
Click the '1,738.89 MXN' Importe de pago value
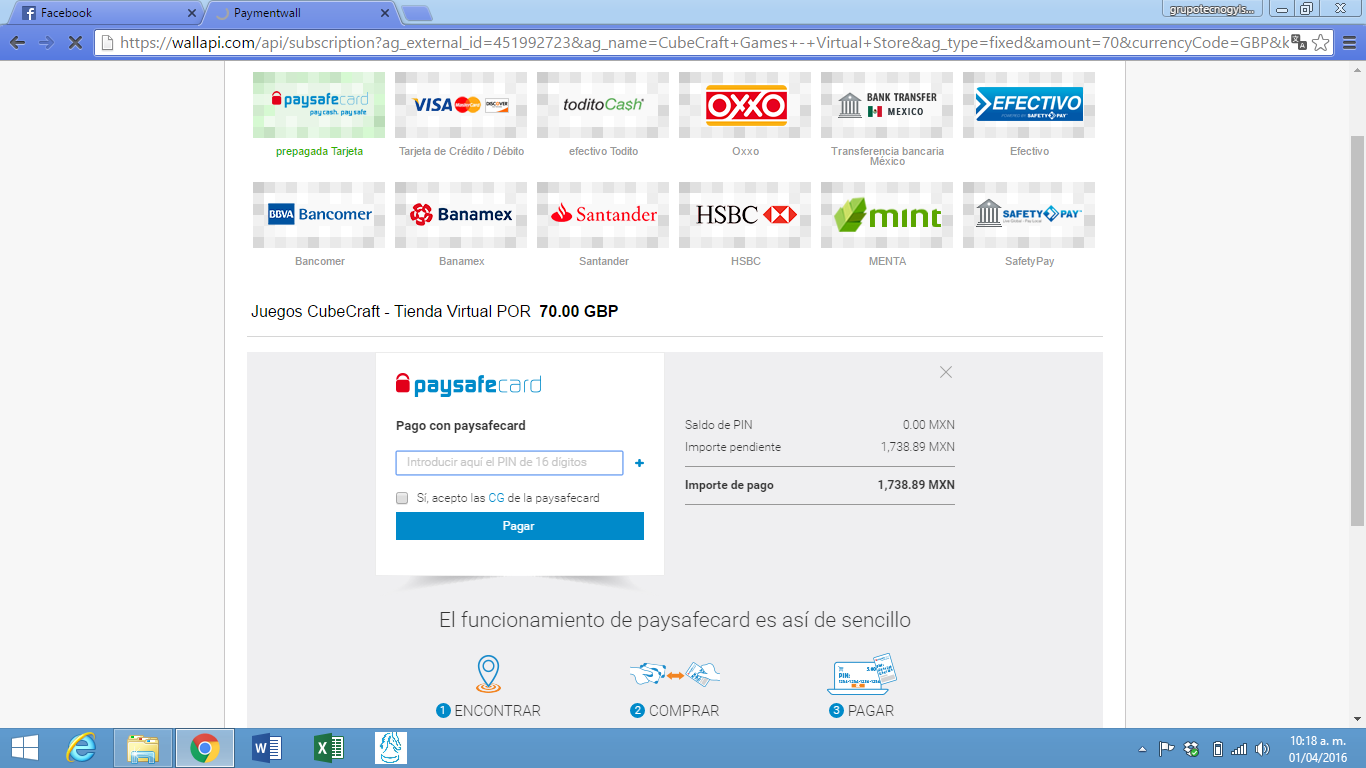pos(916,485)
